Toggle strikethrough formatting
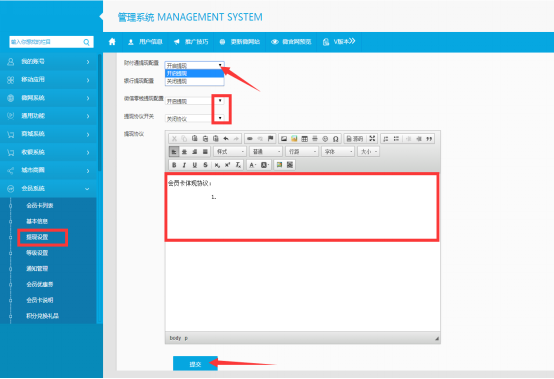Image resolution: width=554 pixels, height=379 pixels. coord(205,165)
